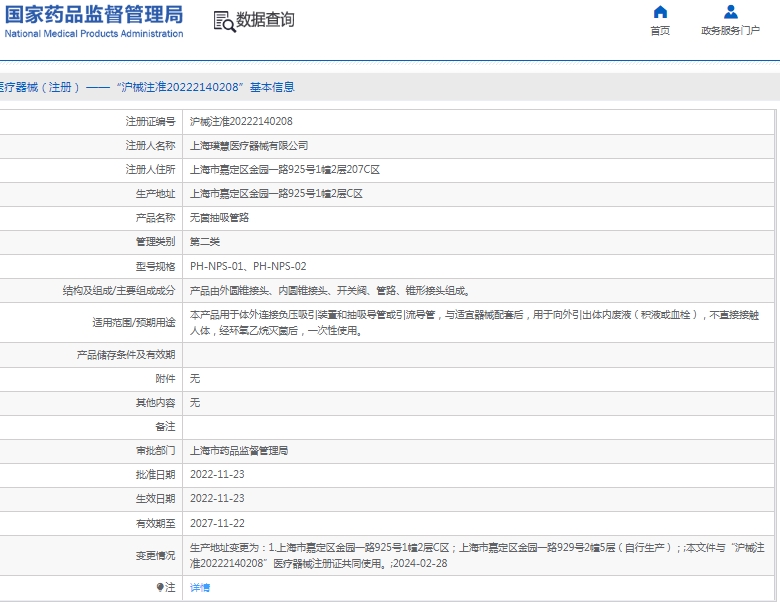Viewport: 780px width, 607px height.
Task: Click product name 无菌抽吸管路
Action: point(219,217)
